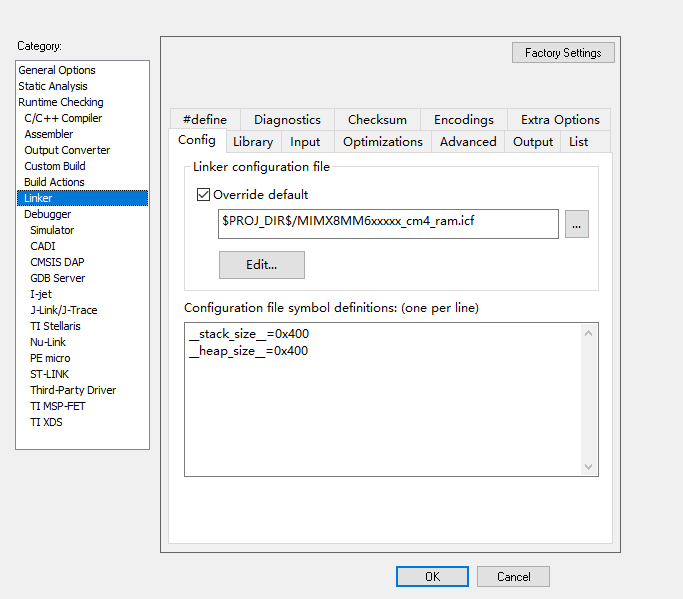Select the Checksum tab
Viewport: 683px width, 599px height.
pos(377,120)
